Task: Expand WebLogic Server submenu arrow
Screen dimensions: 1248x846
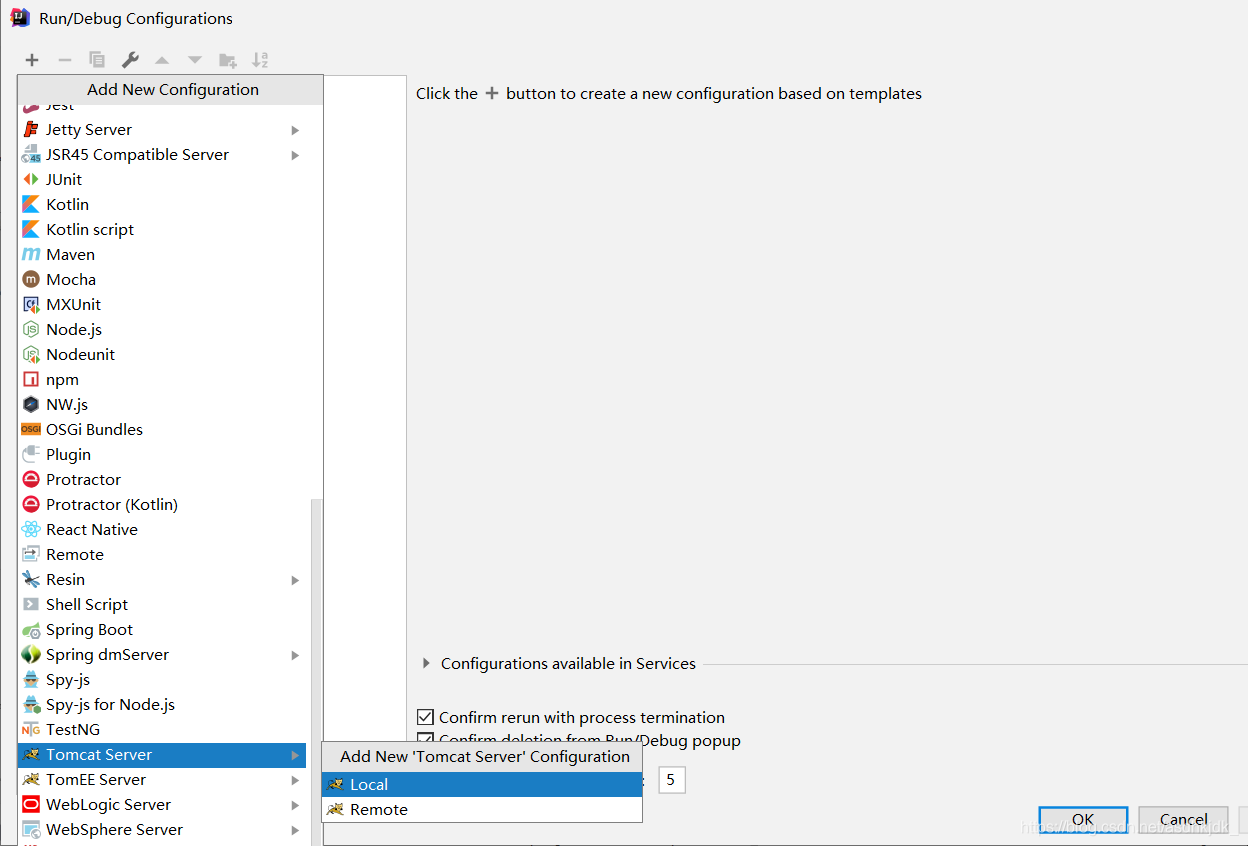Action: point(295,805)
